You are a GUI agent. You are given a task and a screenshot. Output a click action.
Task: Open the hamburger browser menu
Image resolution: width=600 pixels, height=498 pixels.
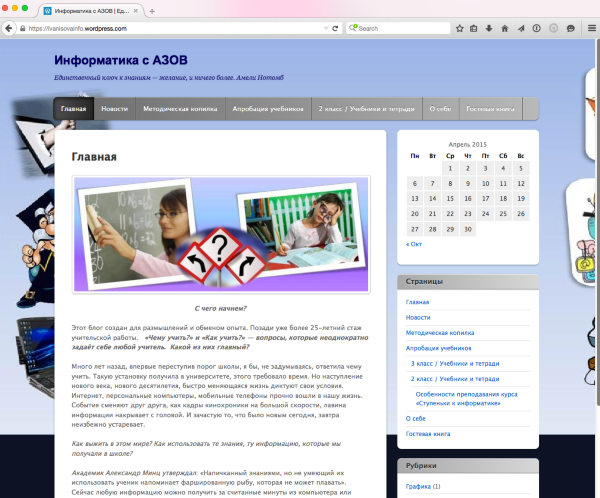(x=590, y=28)
